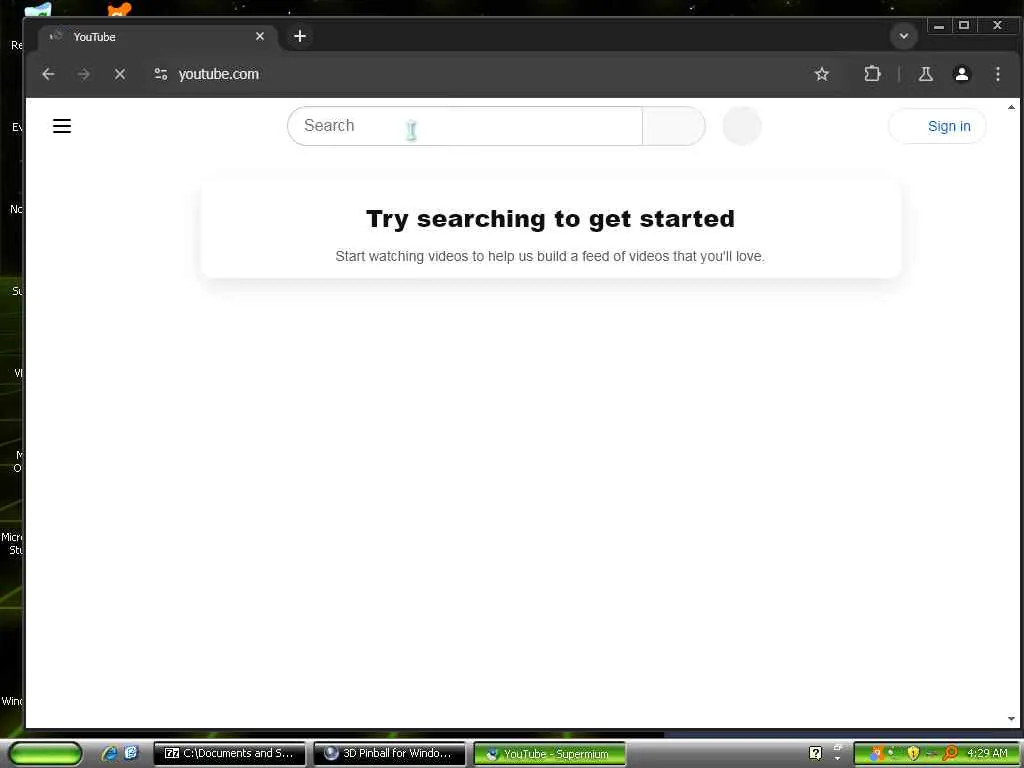This screenshot has width=1024, height=768.
Task: Open a new tab with plus button
Action: 300,37
